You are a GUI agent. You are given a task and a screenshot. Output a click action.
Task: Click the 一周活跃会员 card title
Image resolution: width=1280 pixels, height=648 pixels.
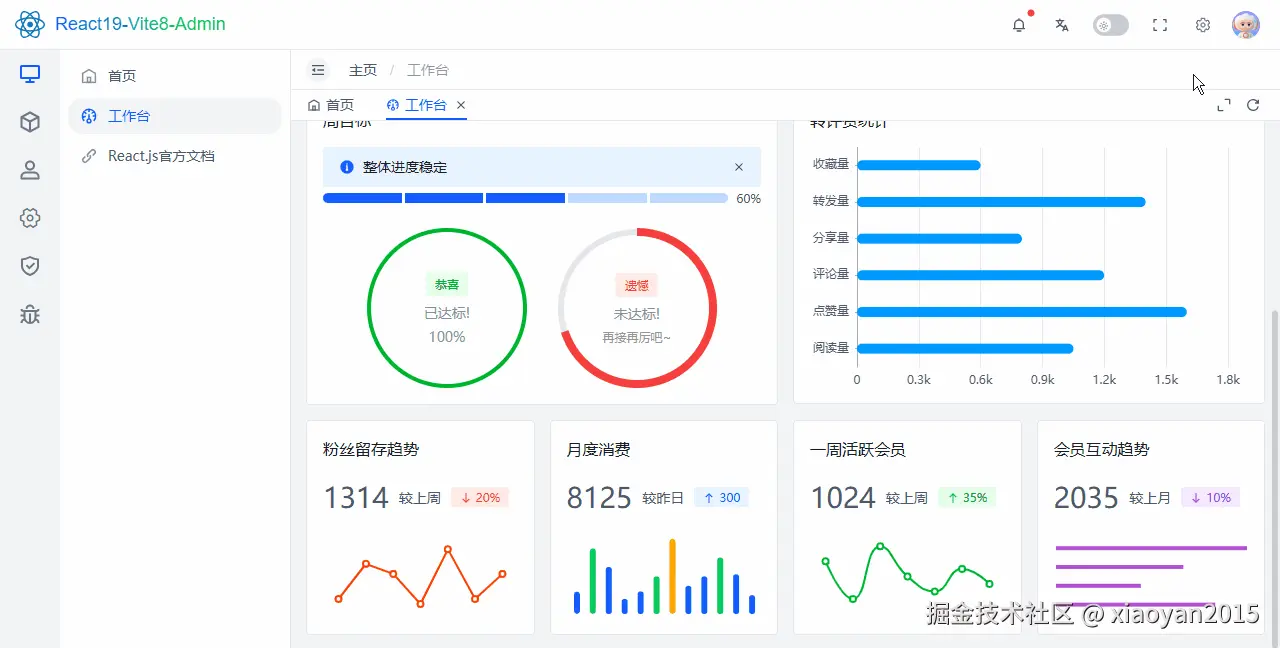(x=858, y=450)
